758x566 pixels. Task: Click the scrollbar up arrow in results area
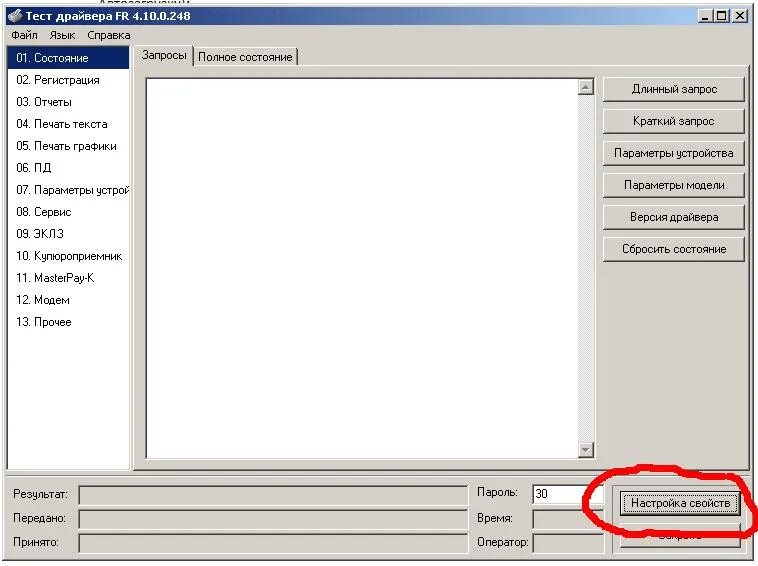(585, 87)
